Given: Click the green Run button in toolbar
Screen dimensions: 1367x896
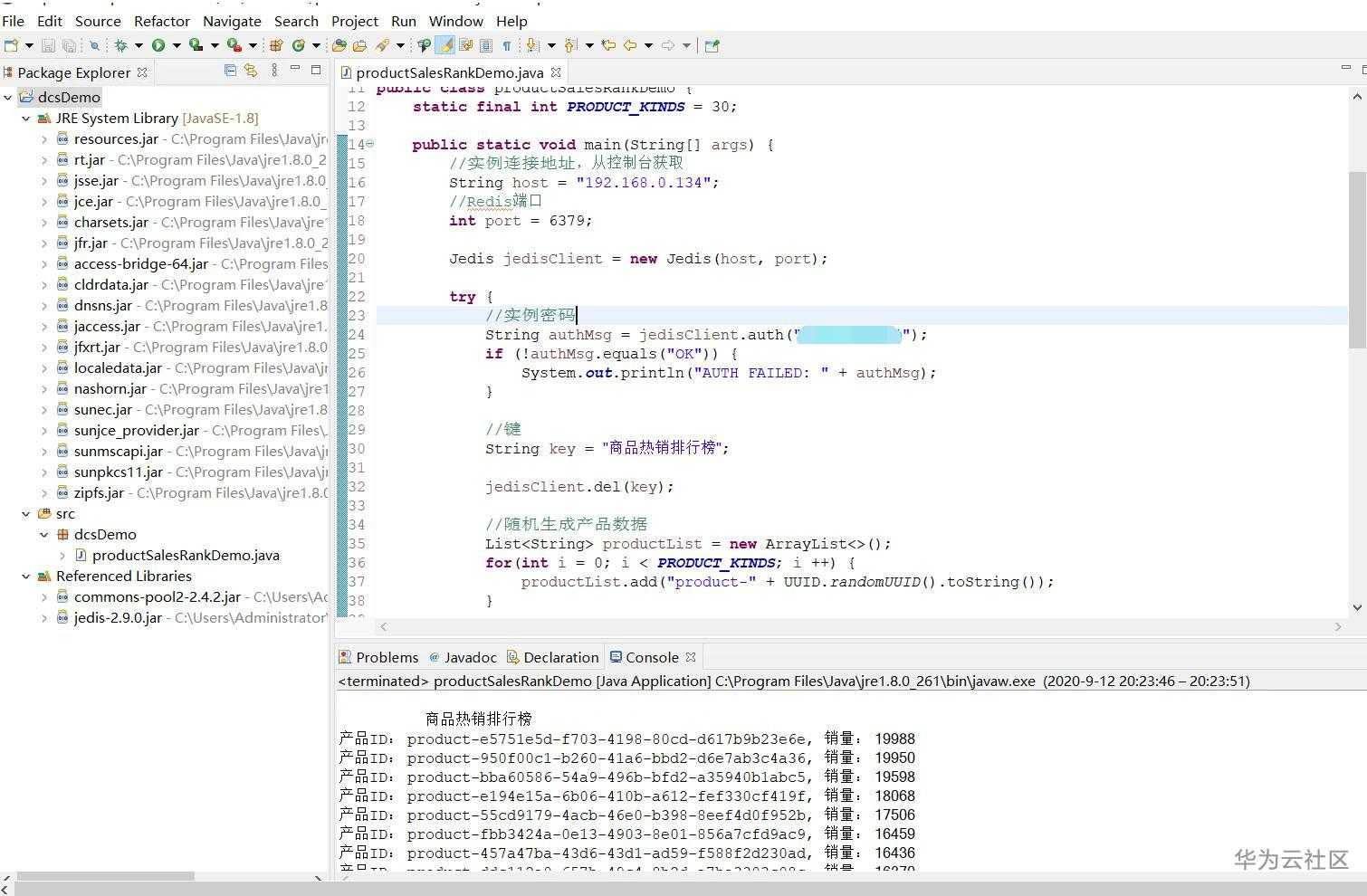Looking at the screenshot, I should (158, 45).
